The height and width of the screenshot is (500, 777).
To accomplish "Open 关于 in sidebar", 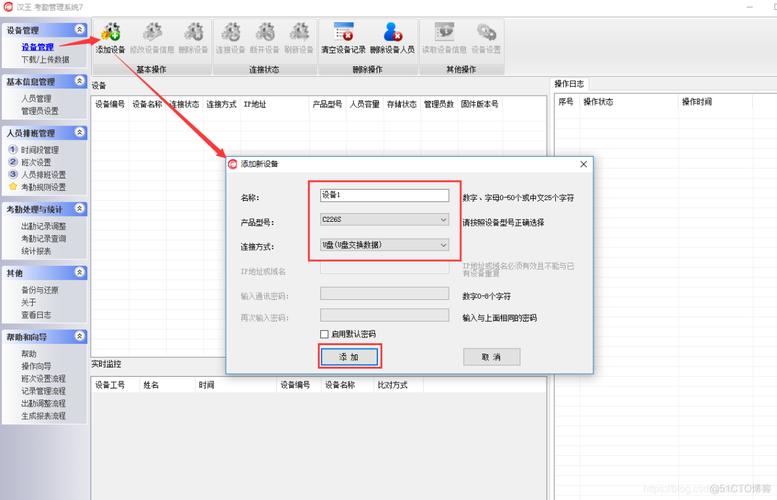I will (29, 302).
